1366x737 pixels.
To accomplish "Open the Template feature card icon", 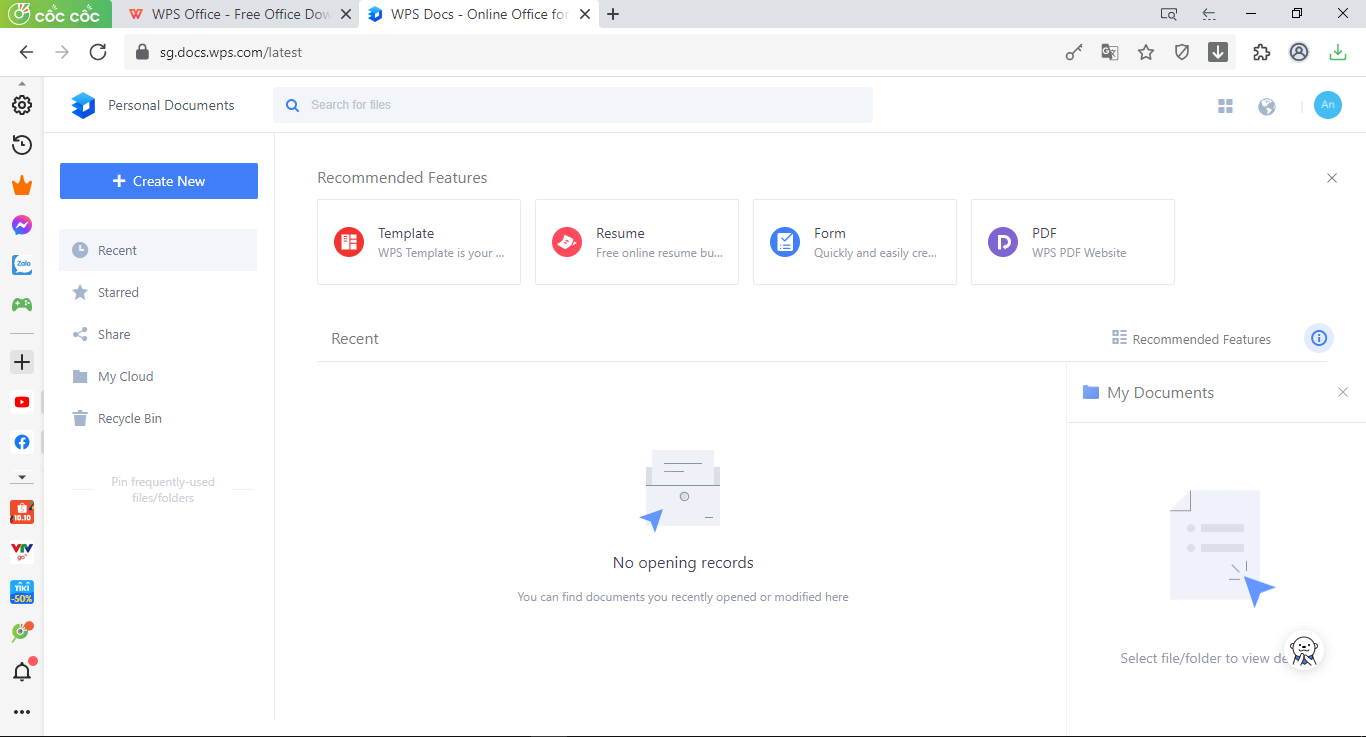I will tap(349, 242).
